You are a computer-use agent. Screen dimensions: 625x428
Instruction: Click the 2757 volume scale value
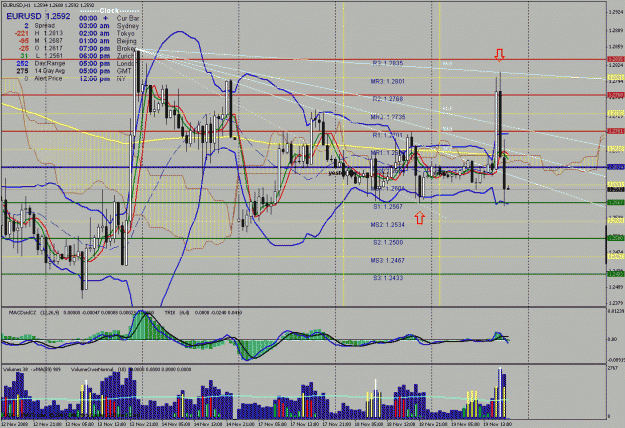[x=613, y=369]
